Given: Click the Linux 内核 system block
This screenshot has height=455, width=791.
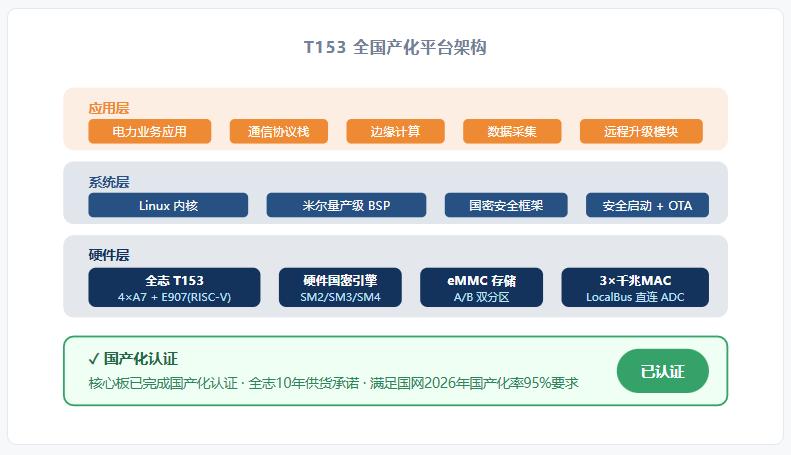Looking at the screenshot, I should pos(168,205).
